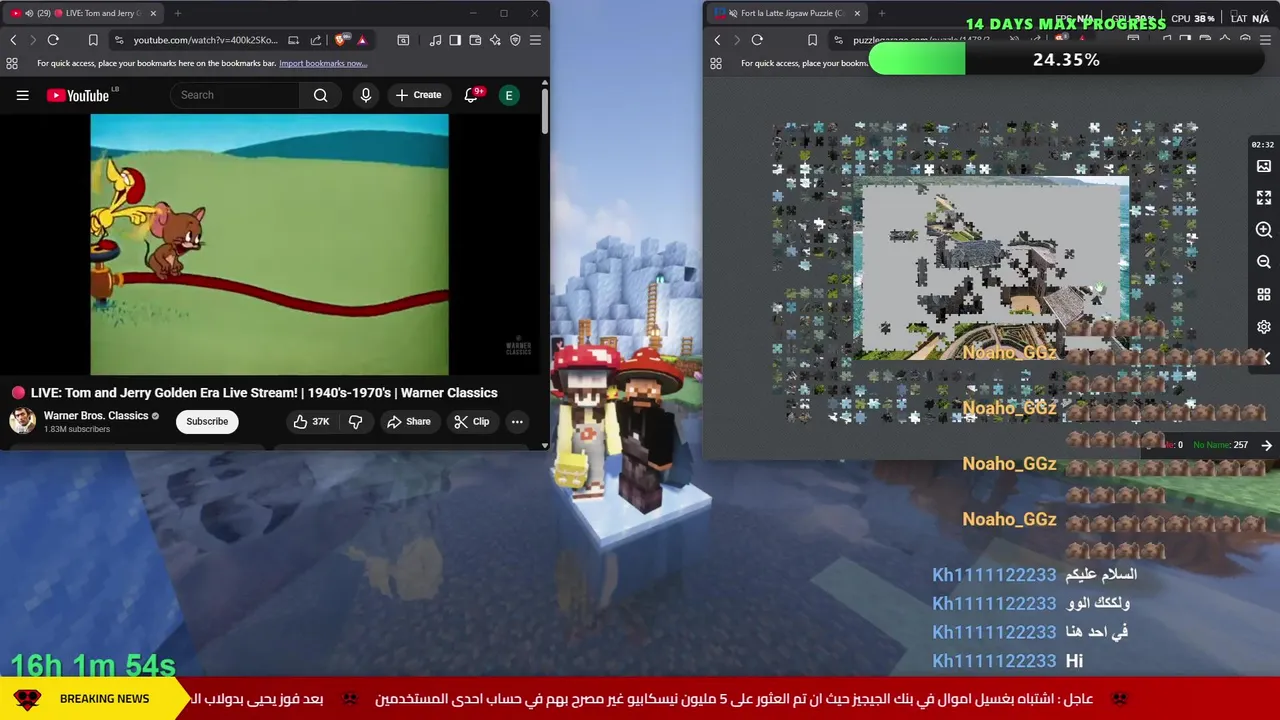Open Brave playlist music note icon
The height and width of the screenshot is (720, 1280).
(435, 40)
